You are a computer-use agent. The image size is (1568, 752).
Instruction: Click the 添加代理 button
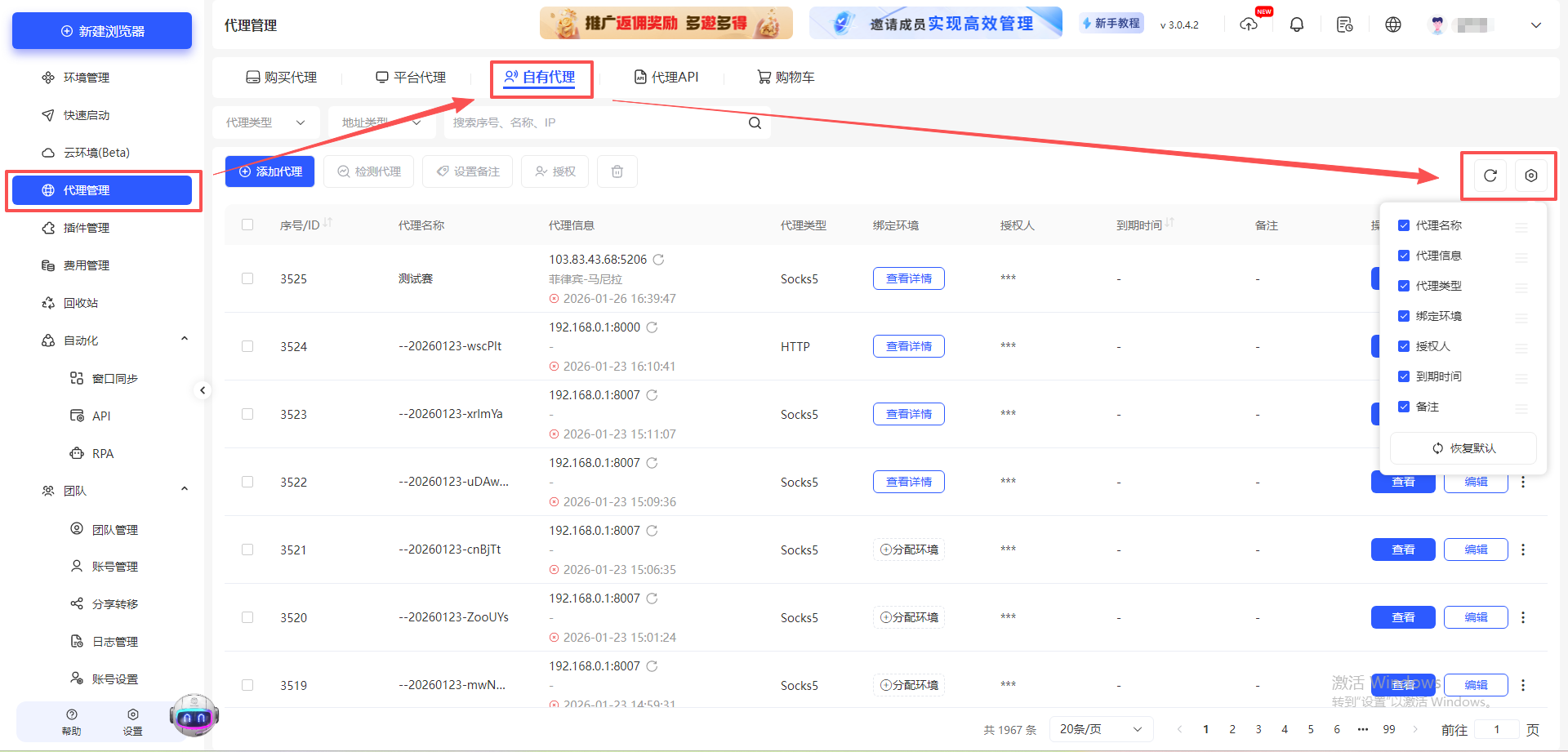coord(269,171)
